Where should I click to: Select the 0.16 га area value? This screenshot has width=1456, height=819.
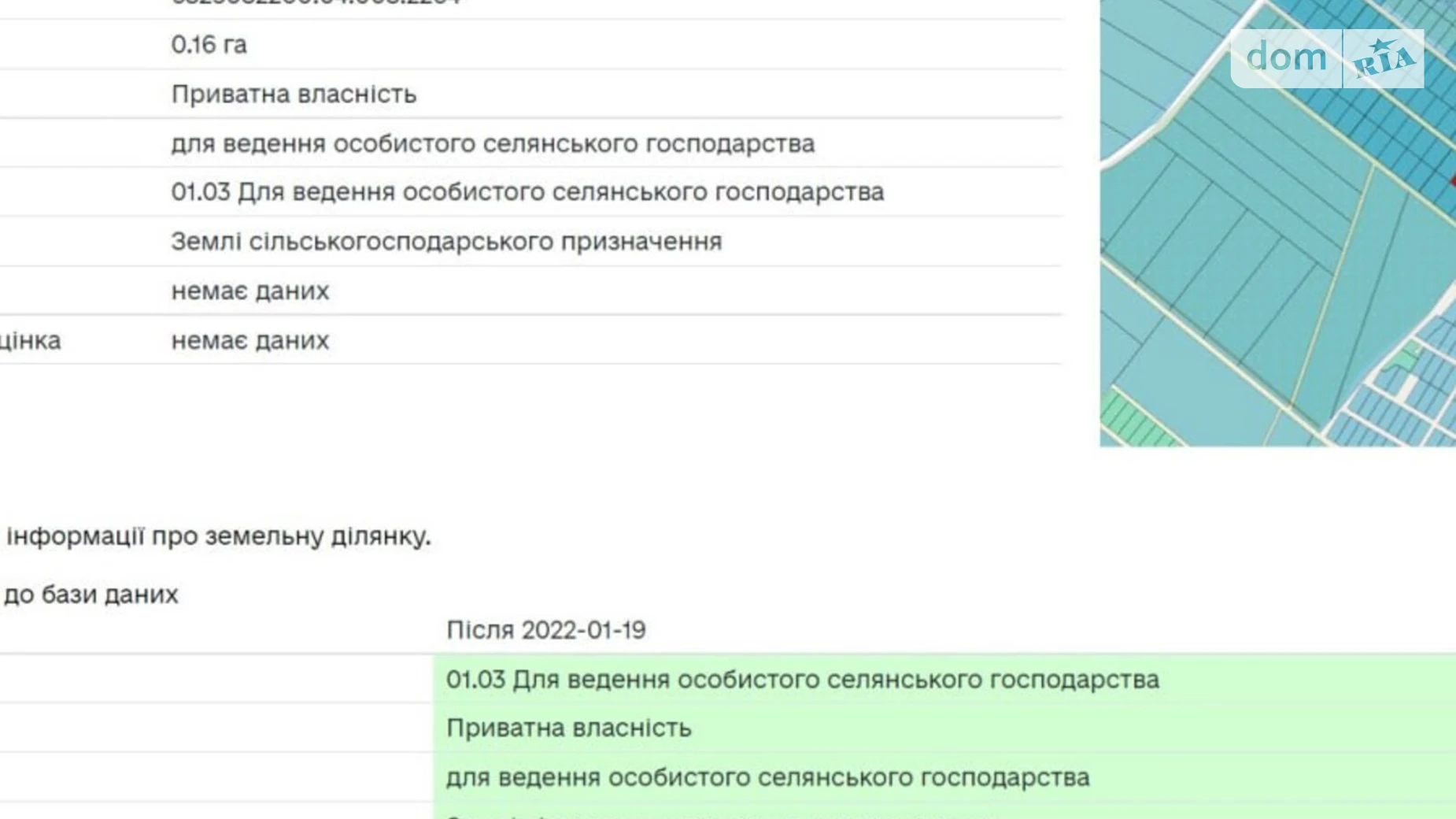[x=209, y=45]
